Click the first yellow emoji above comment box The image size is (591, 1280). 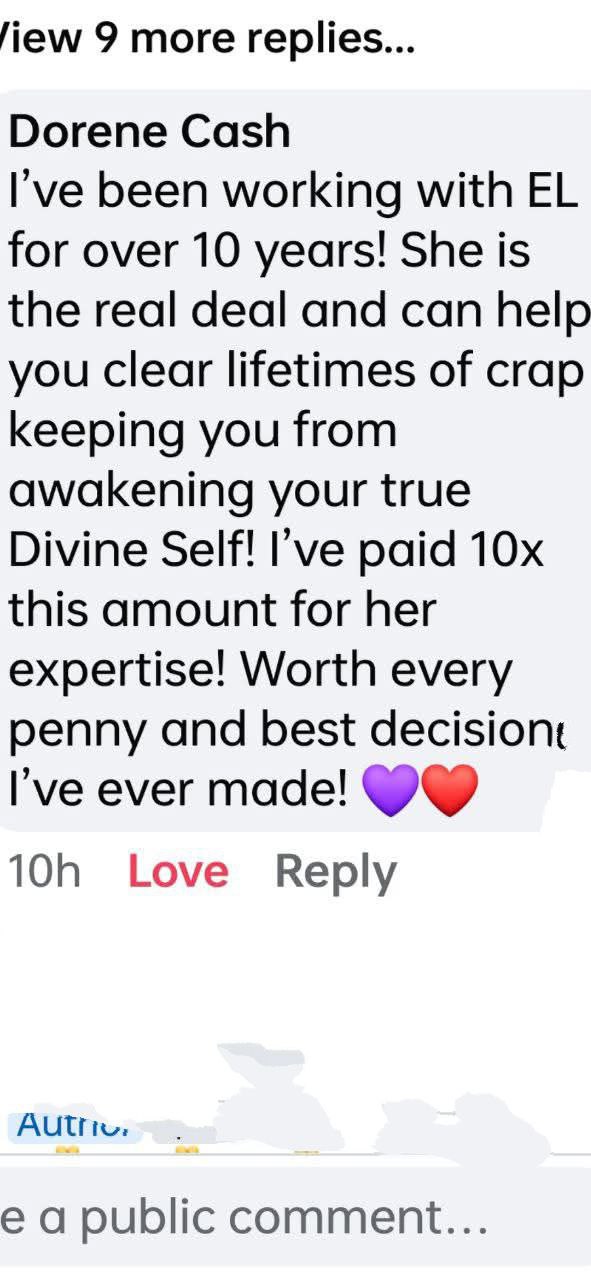(67, 1151)
